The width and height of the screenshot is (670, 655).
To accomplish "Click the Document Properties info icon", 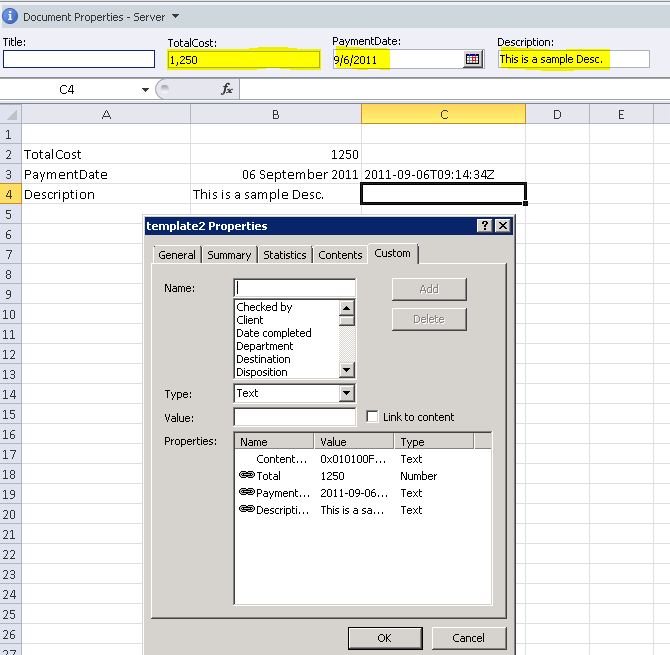I will [10, 16].
